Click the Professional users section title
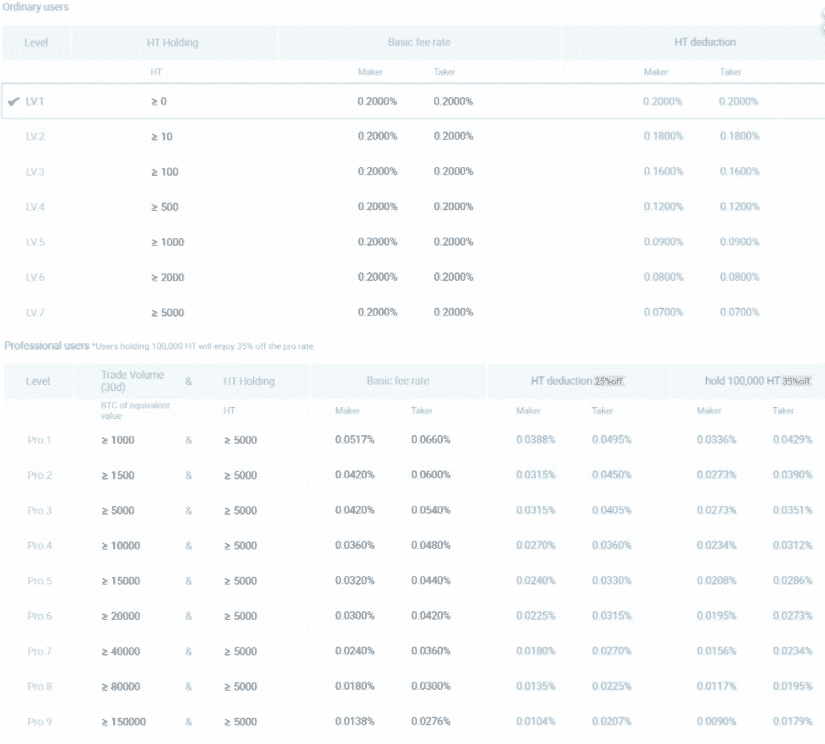This screenshot has height=744, width=825. pos(46,346)
